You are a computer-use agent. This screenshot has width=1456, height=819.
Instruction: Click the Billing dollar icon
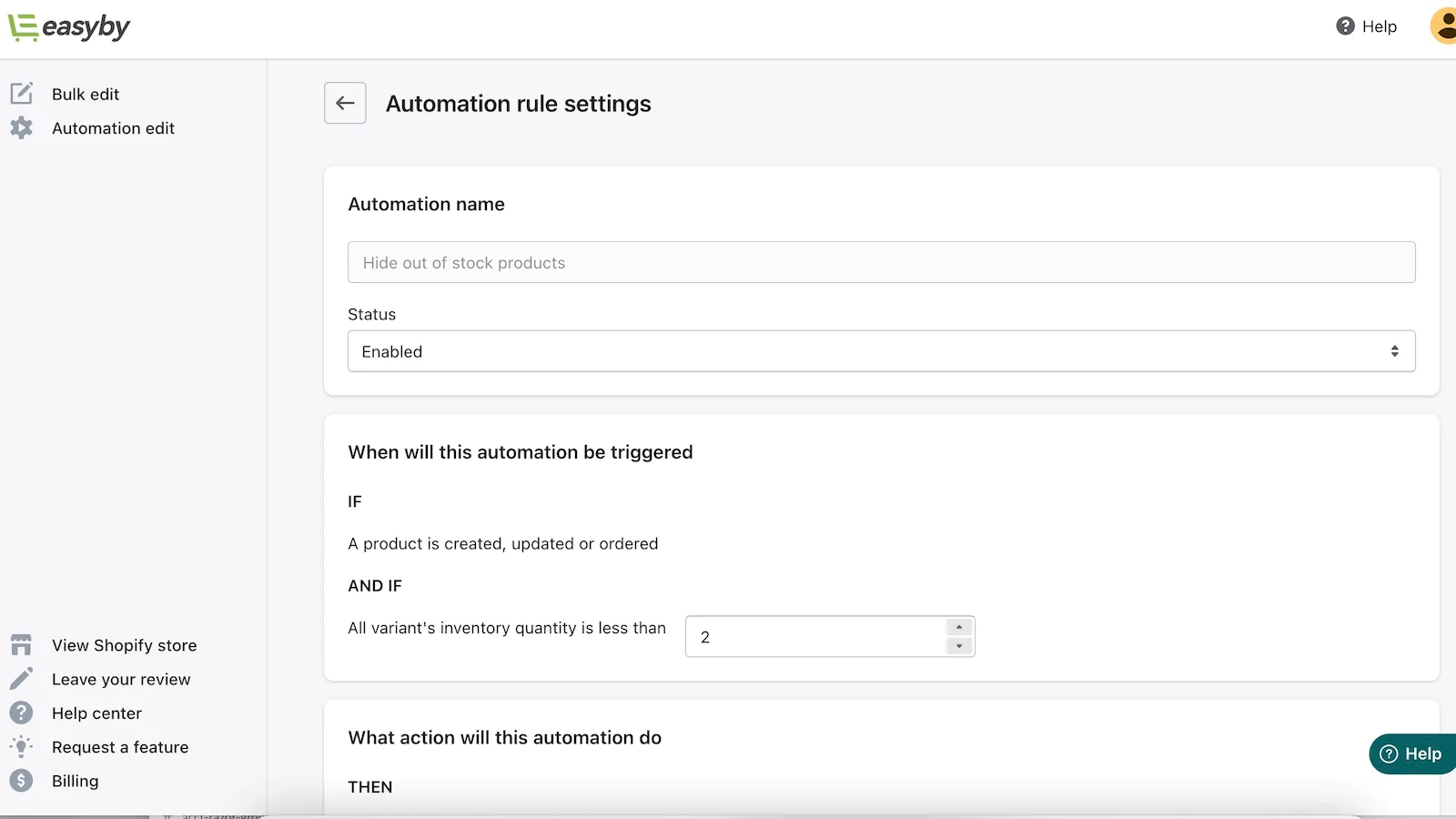tap(21, 781)
